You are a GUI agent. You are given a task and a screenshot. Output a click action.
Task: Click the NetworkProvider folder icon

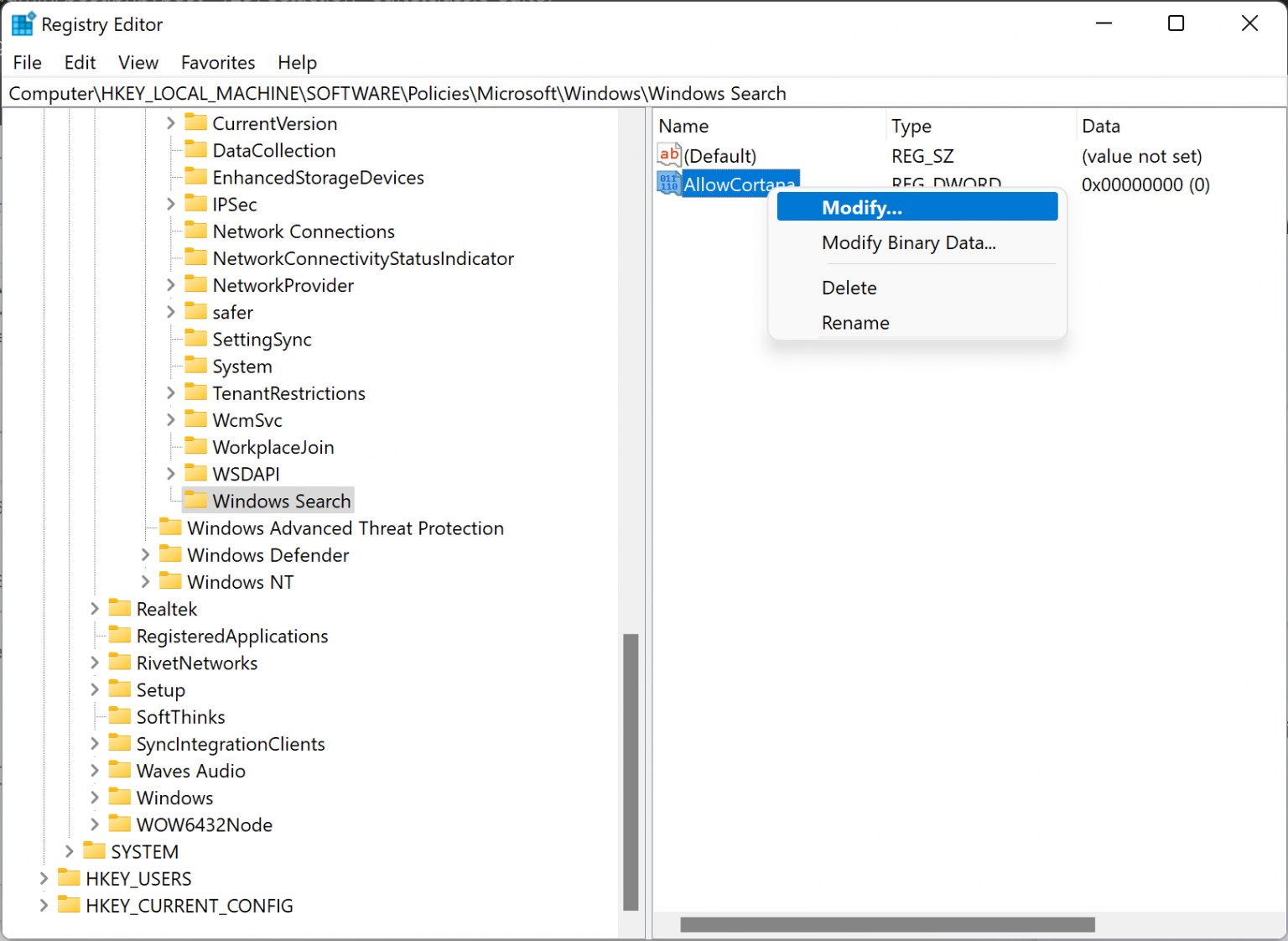pos(196,284)
